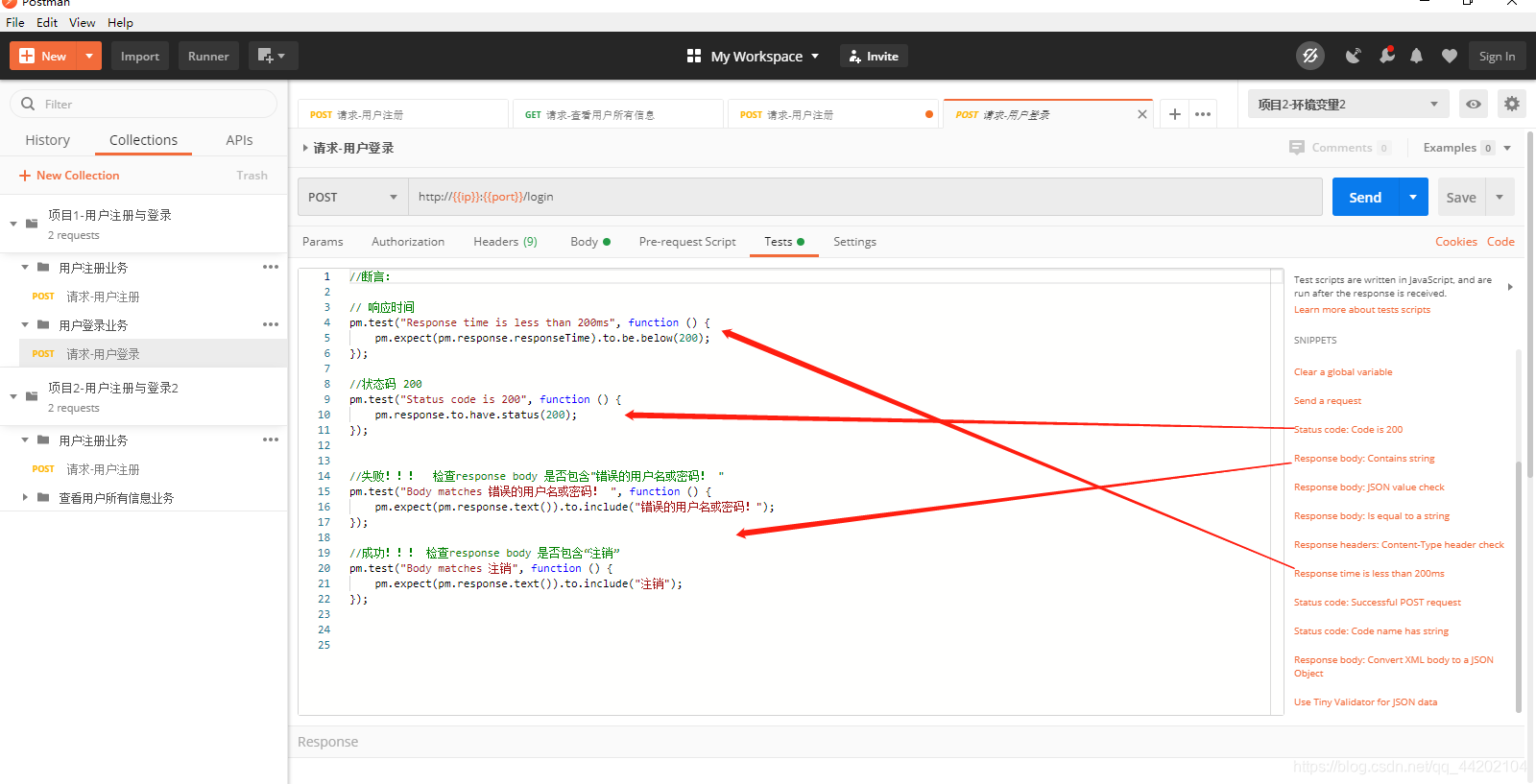Open the View menu
1536x784 pixels.
click(82, 22)
